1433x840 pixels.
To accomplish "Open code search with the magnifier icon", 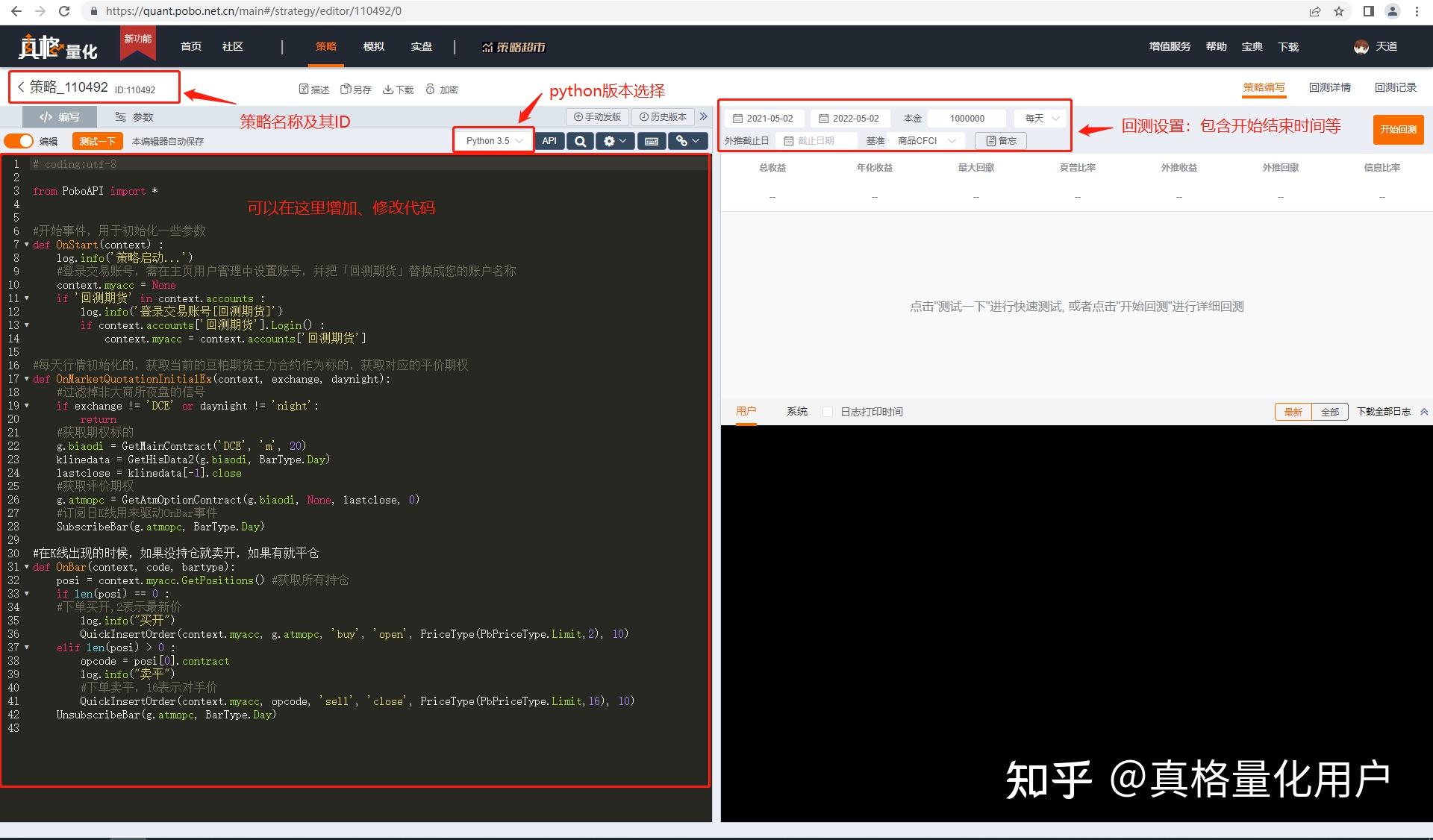I will (x=580, y=140).
